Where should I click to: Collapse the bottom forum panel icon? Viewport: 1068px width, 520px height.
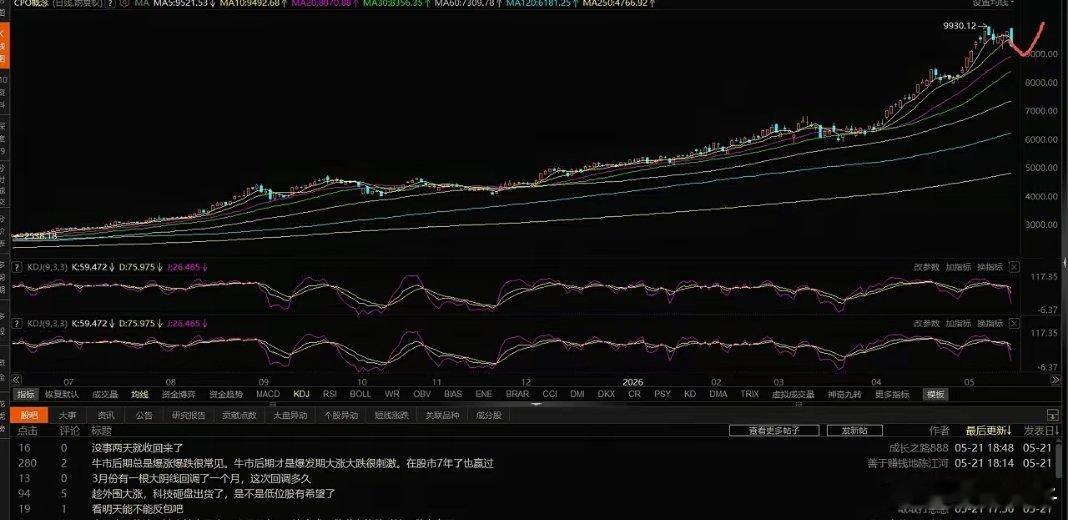pos(1054,414)
